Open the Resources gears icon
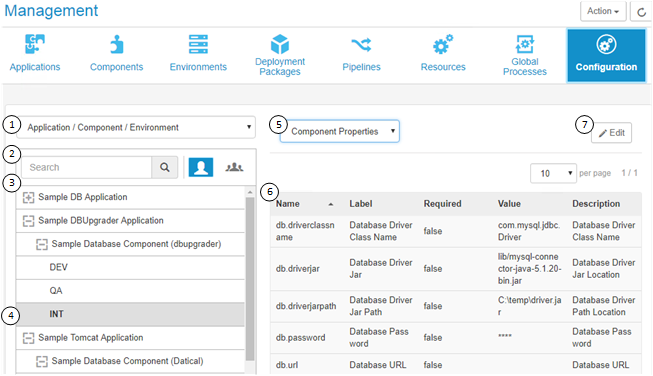Screen dimensions: 653x376 pos(443,44)
